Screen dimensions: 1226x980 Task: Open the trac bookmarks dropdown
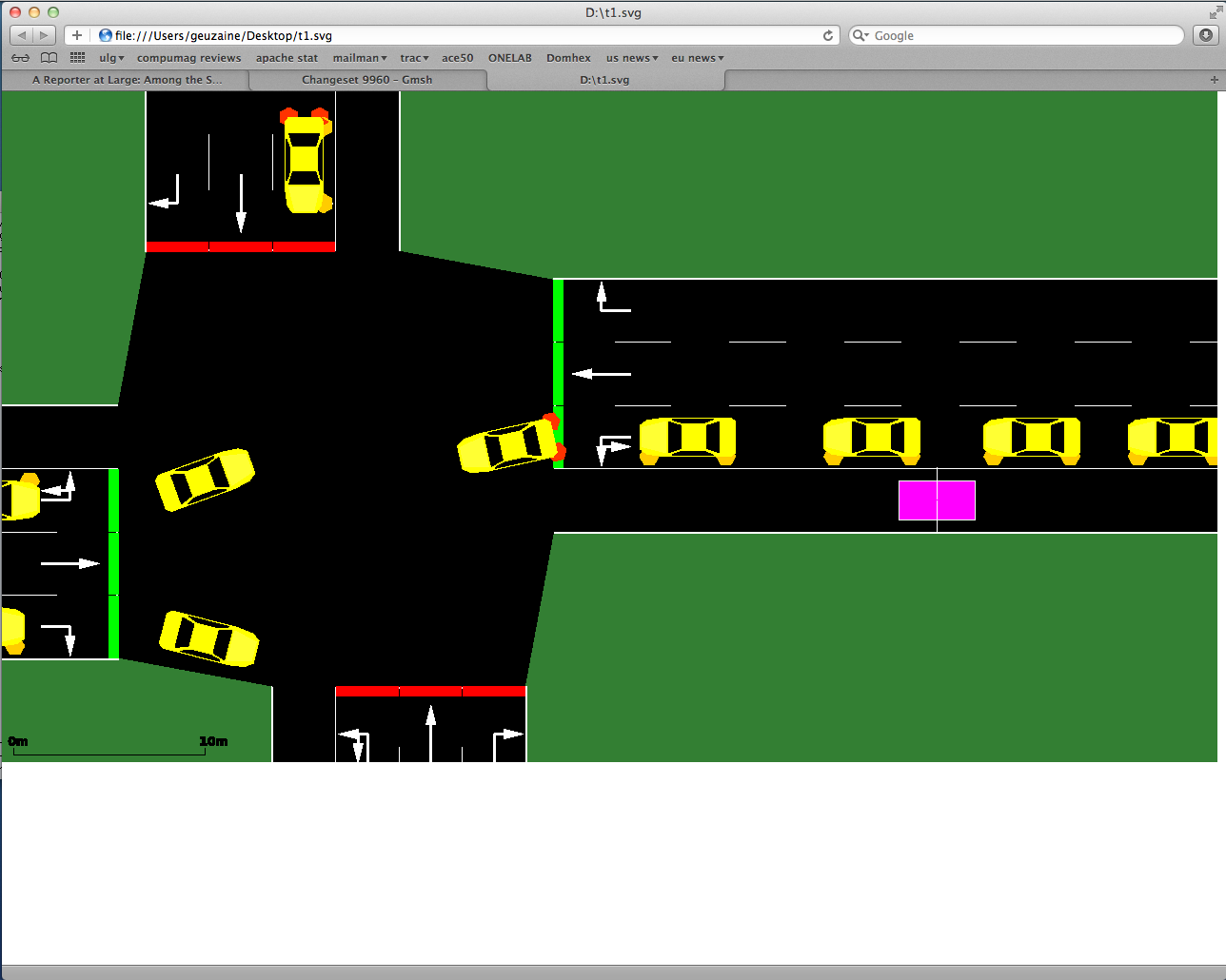point(414,58)
